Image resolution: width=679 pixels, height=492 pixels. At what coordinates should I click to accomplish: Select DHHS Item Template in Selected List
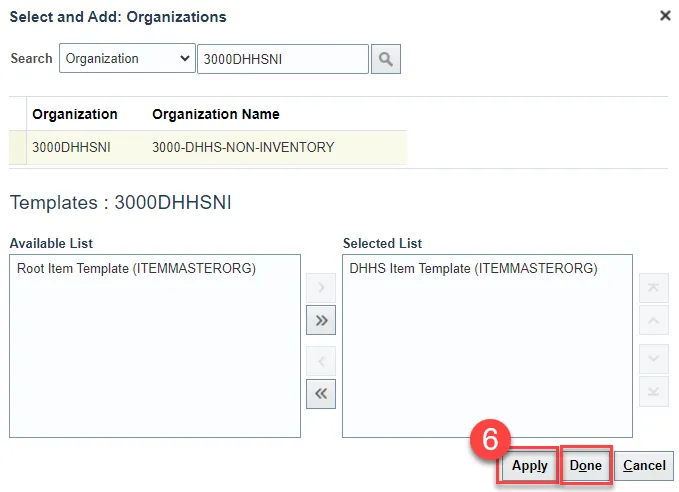tap(473, 268)
